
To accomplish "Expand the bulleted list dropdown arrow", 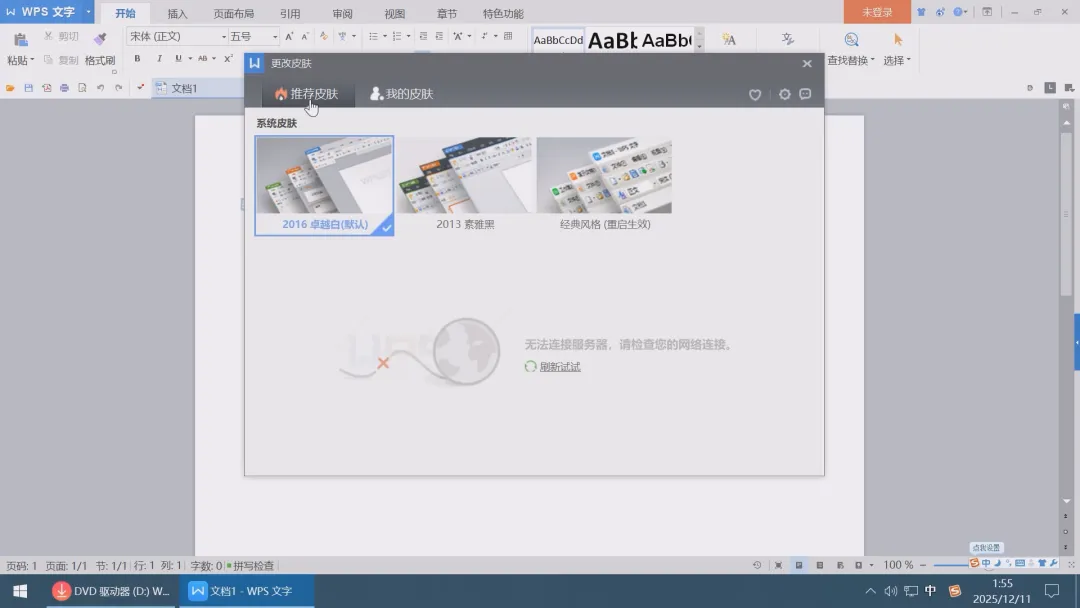I will [x=384, y=36].
